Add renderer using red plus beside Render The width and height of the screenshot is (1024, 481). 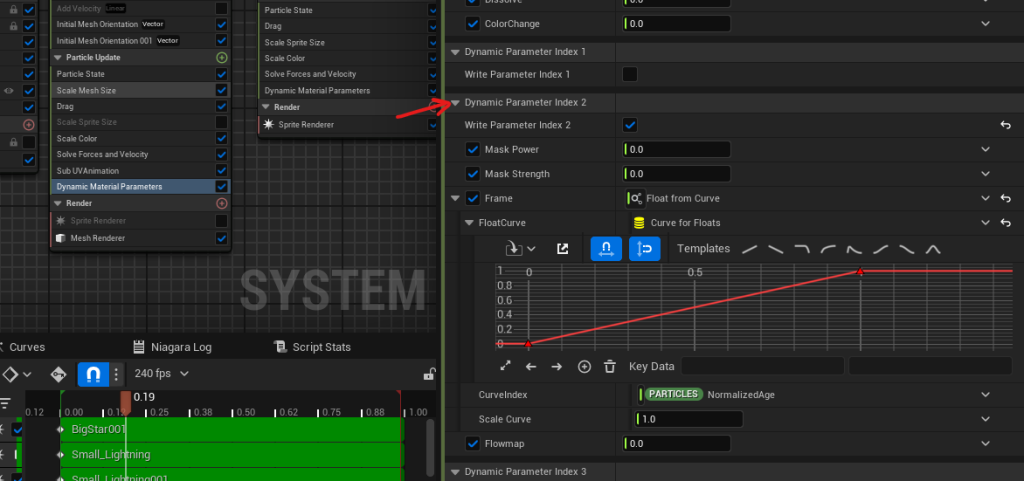coord(222,204)
